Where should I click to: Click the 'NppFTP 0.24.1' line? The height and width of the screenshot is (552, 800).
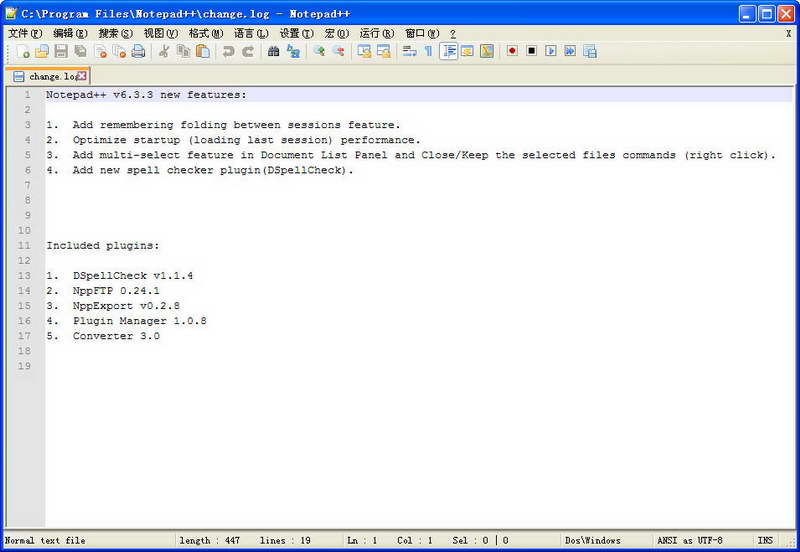point(103,290)
